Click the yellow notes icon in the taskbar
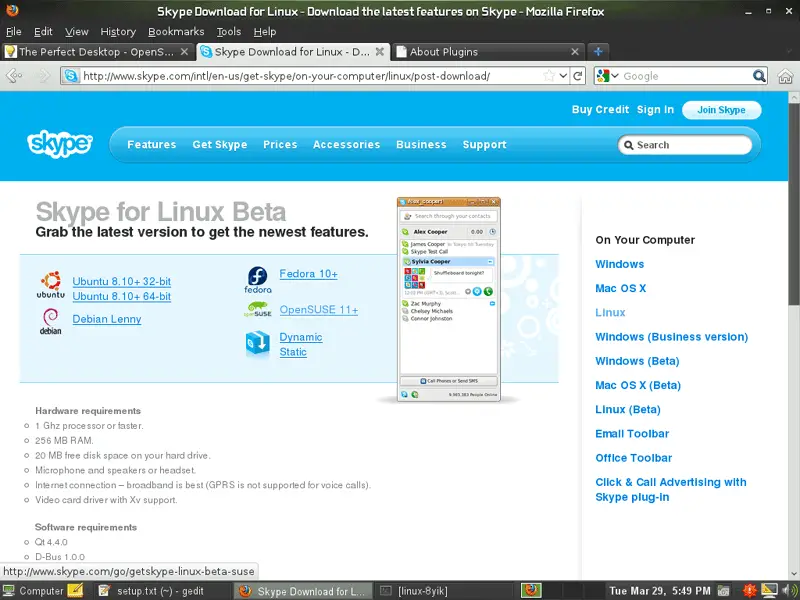 [x=75, y=590]
